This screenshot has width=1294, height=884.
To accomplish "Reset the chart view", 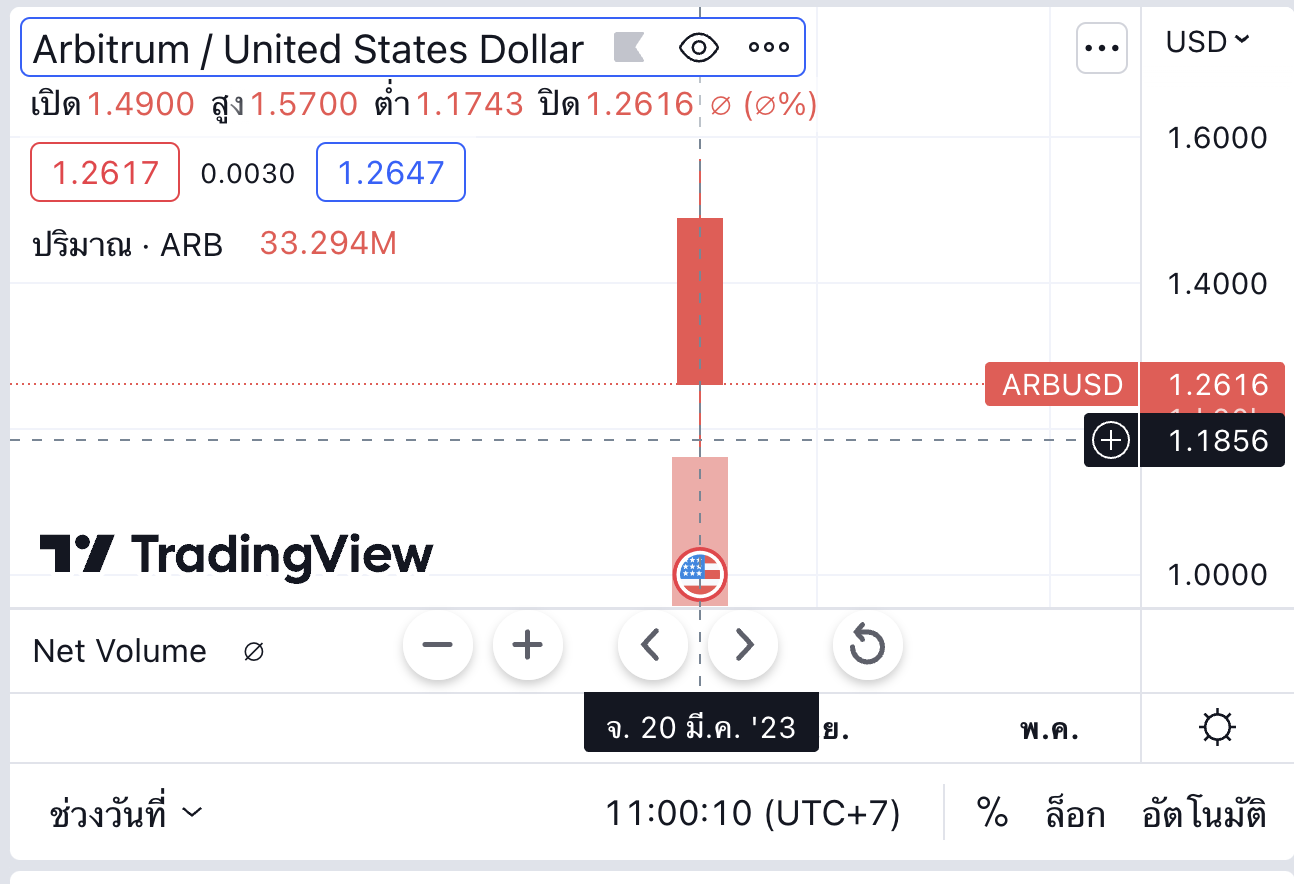I will click(867, 645).
